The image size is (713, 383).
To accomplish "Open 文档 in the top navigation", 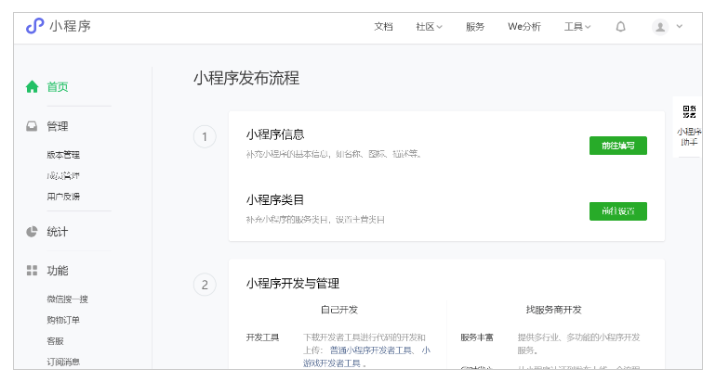I will [383, 27].
